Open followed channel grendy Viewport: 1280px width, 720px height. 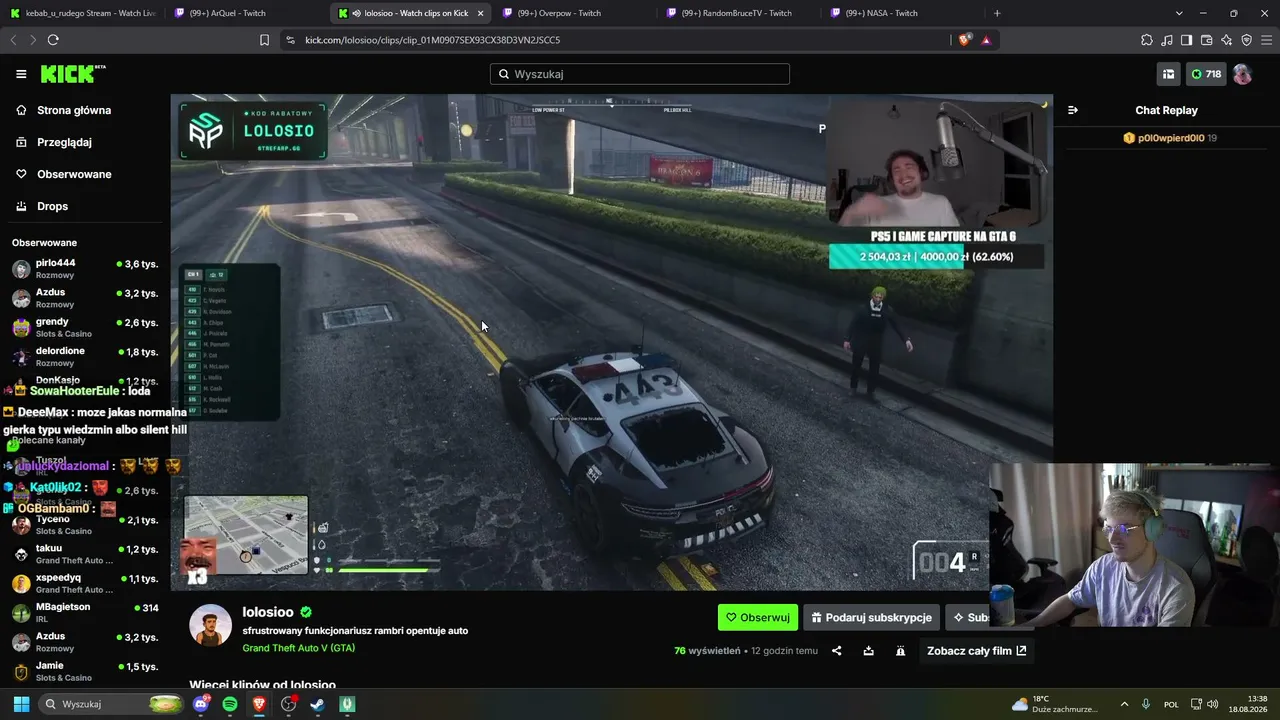pos(85,328)
